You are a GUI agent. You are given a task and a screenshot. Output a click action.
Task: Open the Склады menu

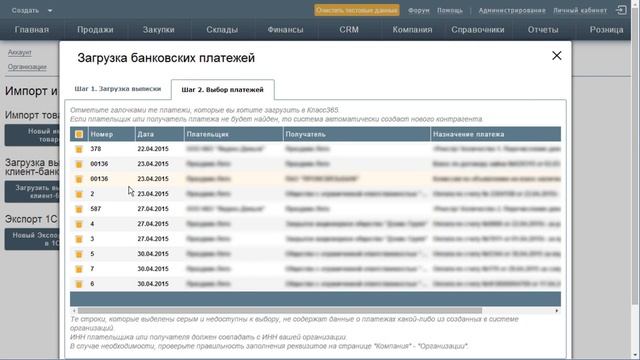(x=222, y=30)
